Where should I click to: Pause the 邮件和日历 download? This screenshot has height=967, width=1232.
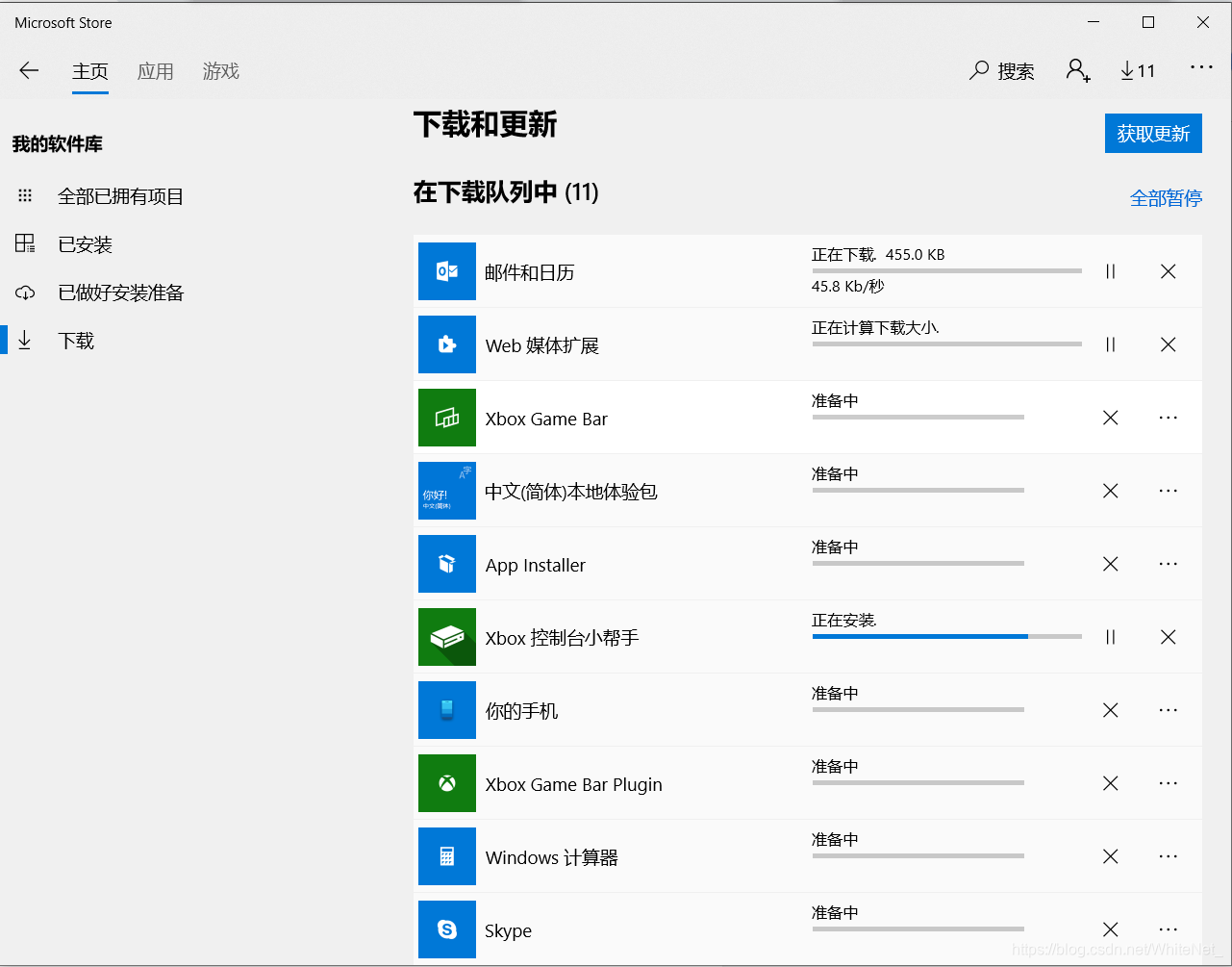pos(1111,271)
